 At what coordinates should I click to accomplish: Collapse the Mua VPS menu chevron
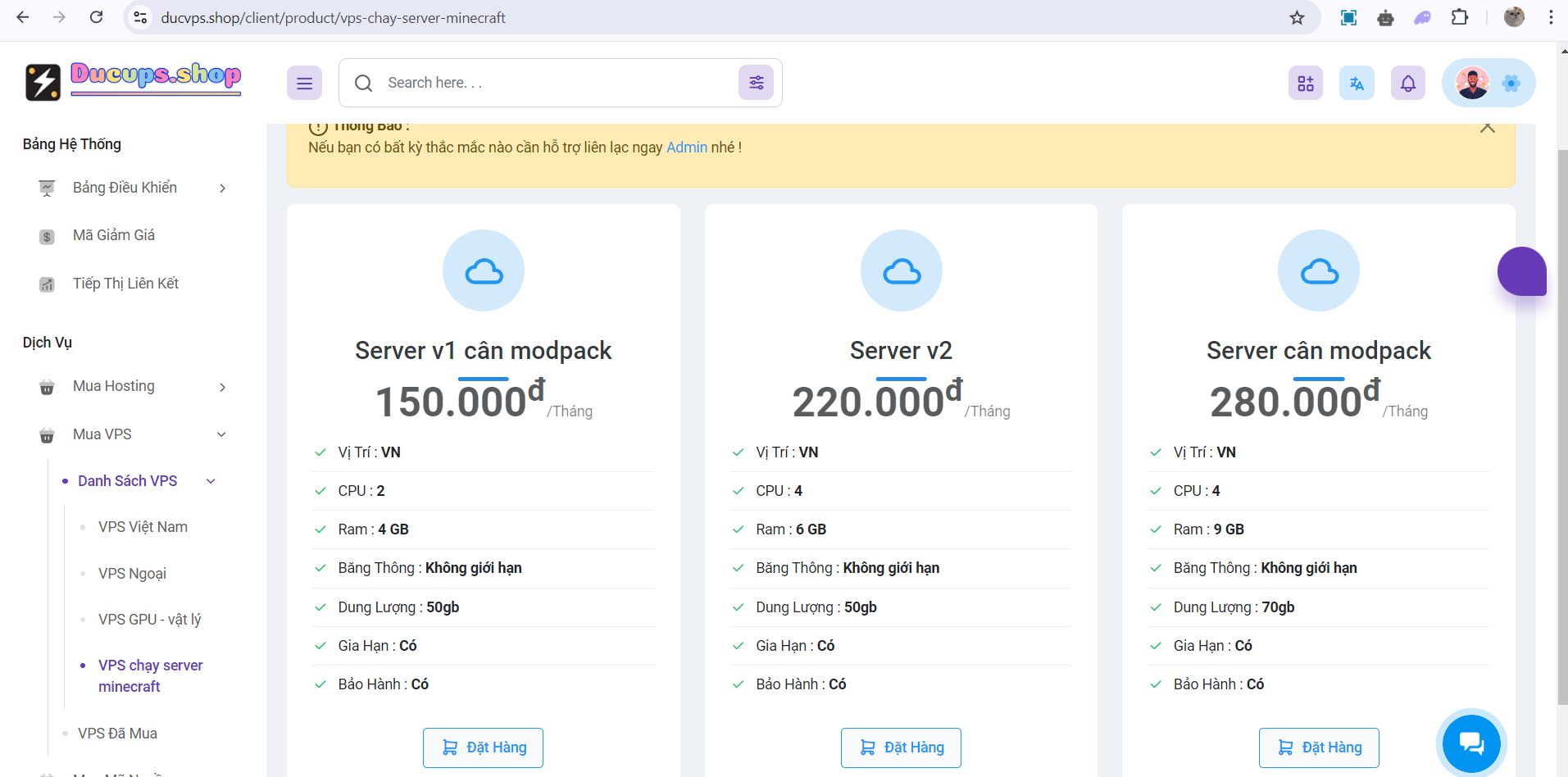coord(221,434)
